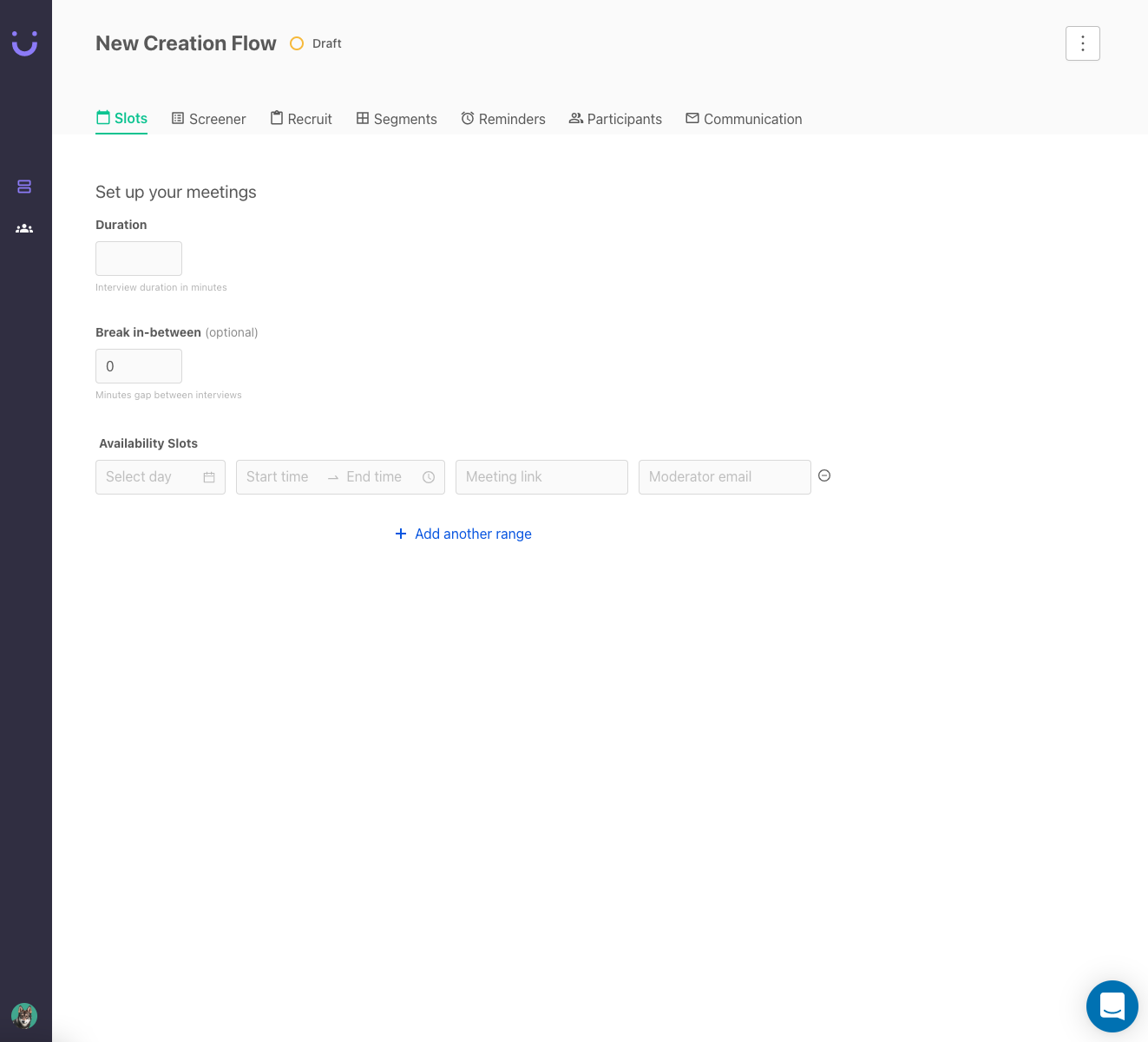Click the Moderator email field
Viewport: 1148px width, 1042px height.
(x=725, y=477)
